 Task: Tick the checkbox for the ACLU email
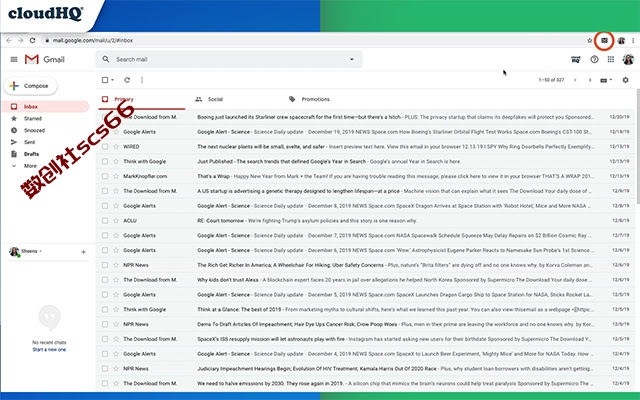pos(105,220)
